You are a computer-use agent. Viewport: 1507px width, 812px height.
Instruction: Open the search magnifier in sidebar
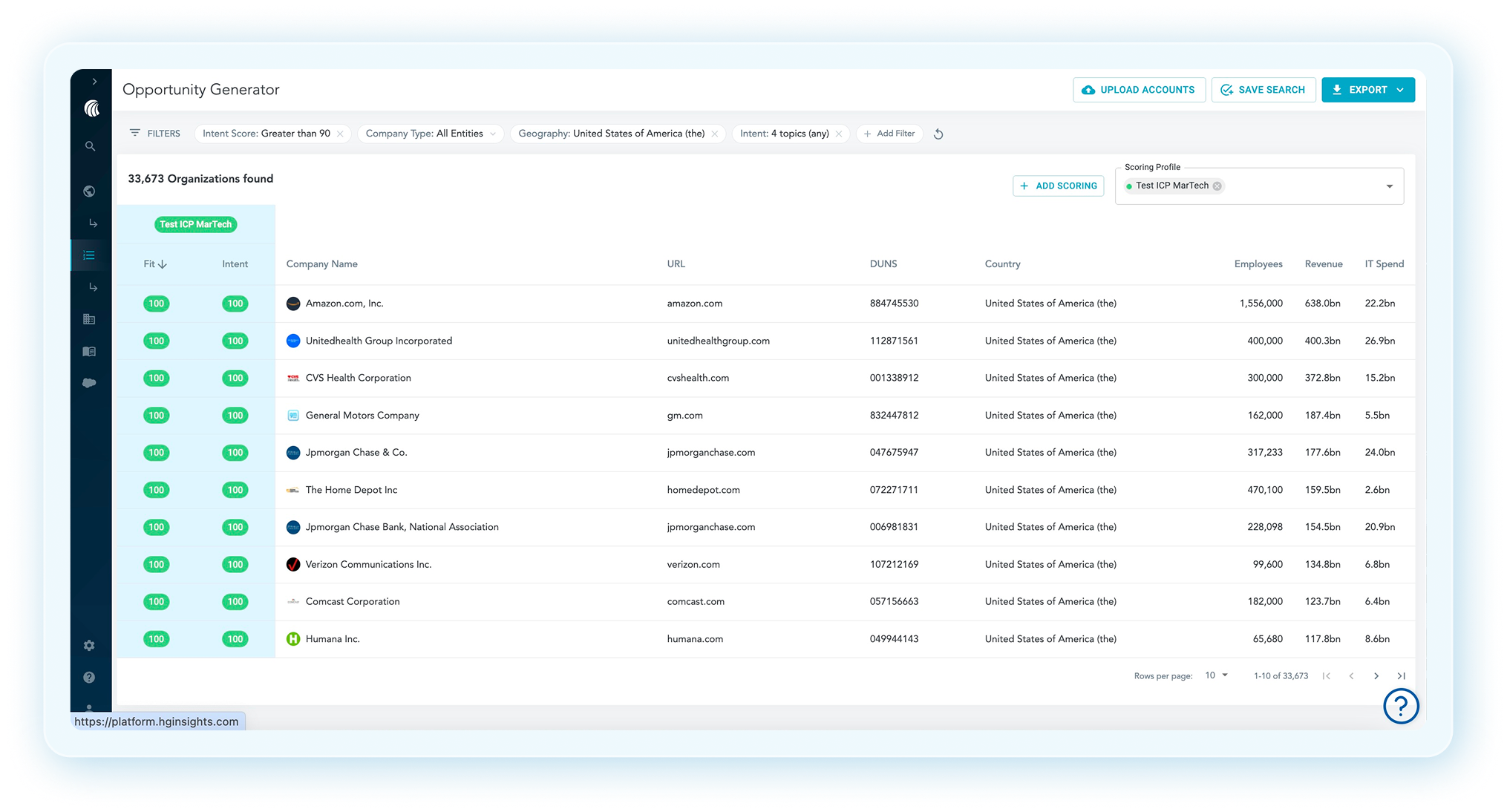90,146
